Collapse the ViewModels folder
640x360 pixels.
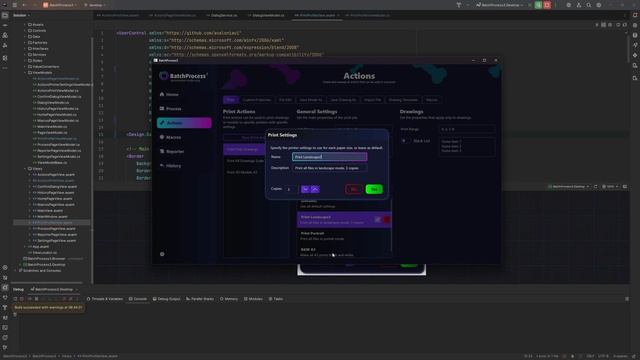24,73
